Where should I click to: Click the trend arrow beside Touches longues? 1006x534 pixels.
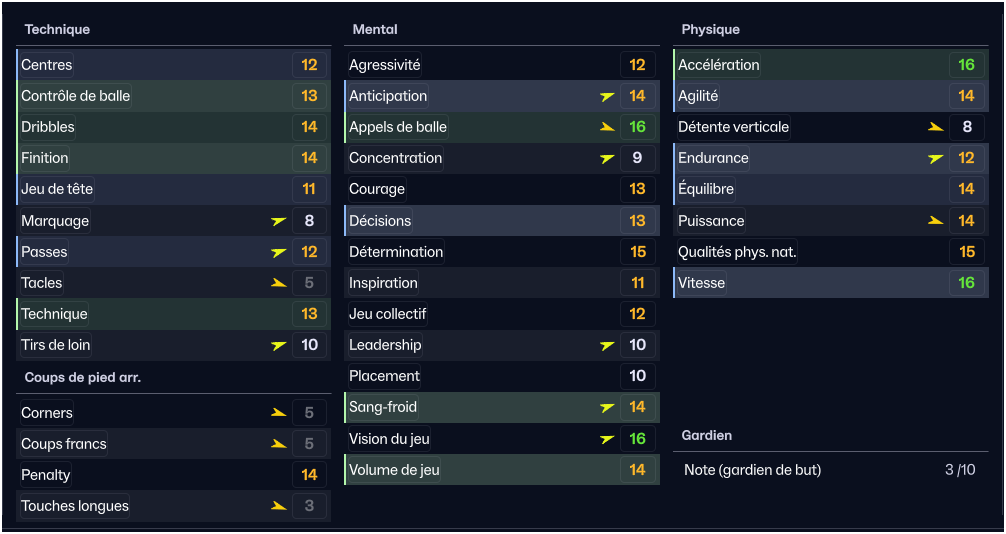point(279,506)
